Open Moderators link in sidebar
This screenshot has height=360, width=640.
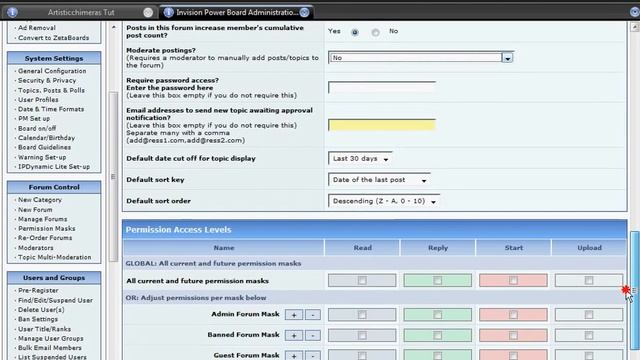36,247
